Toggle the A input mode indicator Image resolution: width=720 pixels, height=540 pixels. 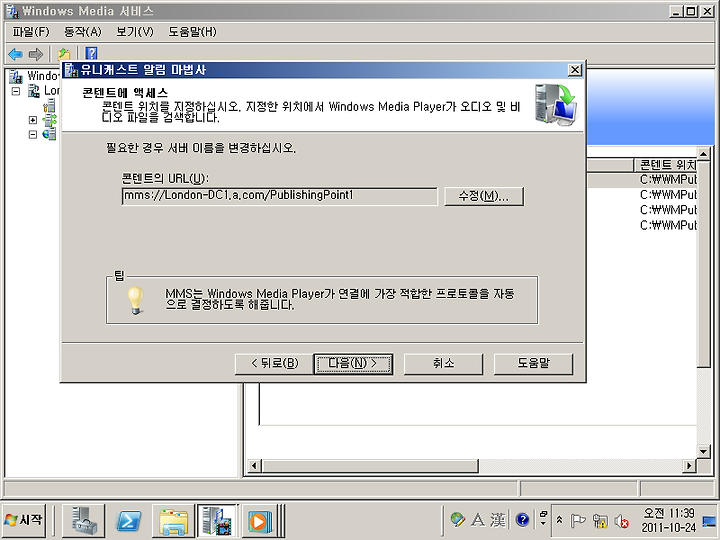click(x=478, y=520)
